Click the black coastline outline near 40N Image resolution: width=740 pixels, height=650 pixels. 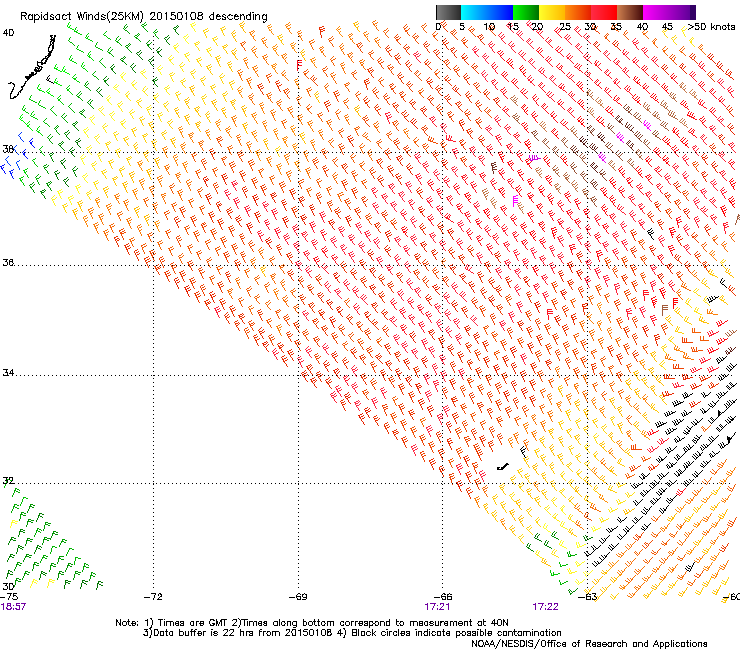(x=32, y=67)
